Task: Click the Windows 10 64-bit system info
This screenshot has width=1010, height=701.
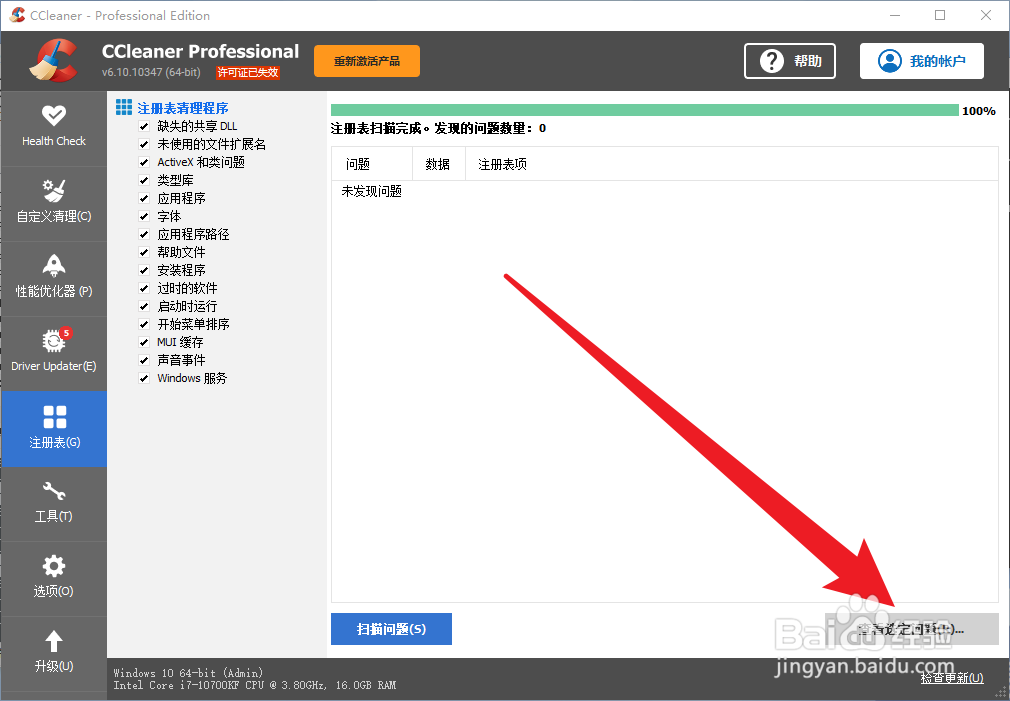Action: pyautogui.click(x=189, y=673)
